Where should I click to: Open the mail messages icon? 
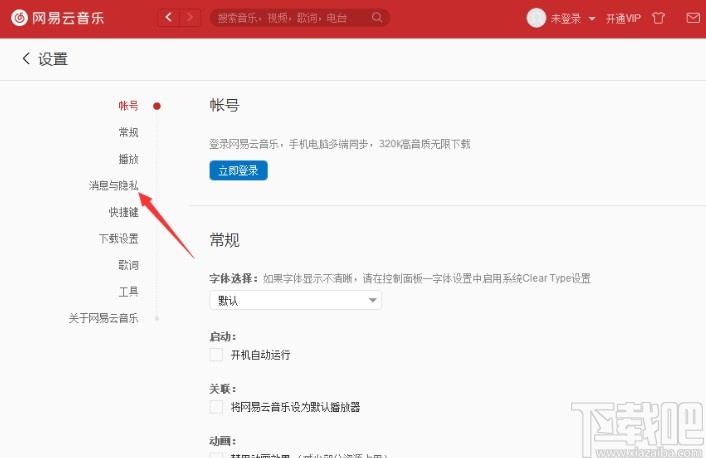point(693,18)
